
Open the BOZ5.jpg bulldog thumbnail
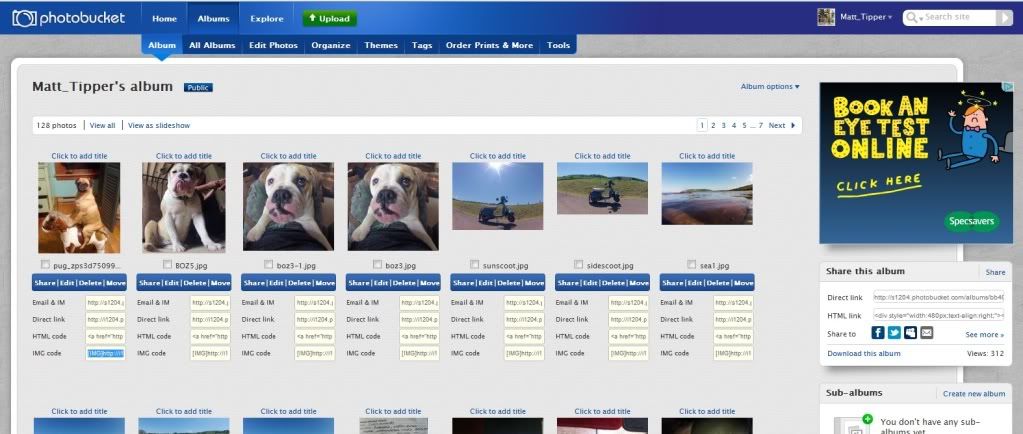tap(183, 207)
